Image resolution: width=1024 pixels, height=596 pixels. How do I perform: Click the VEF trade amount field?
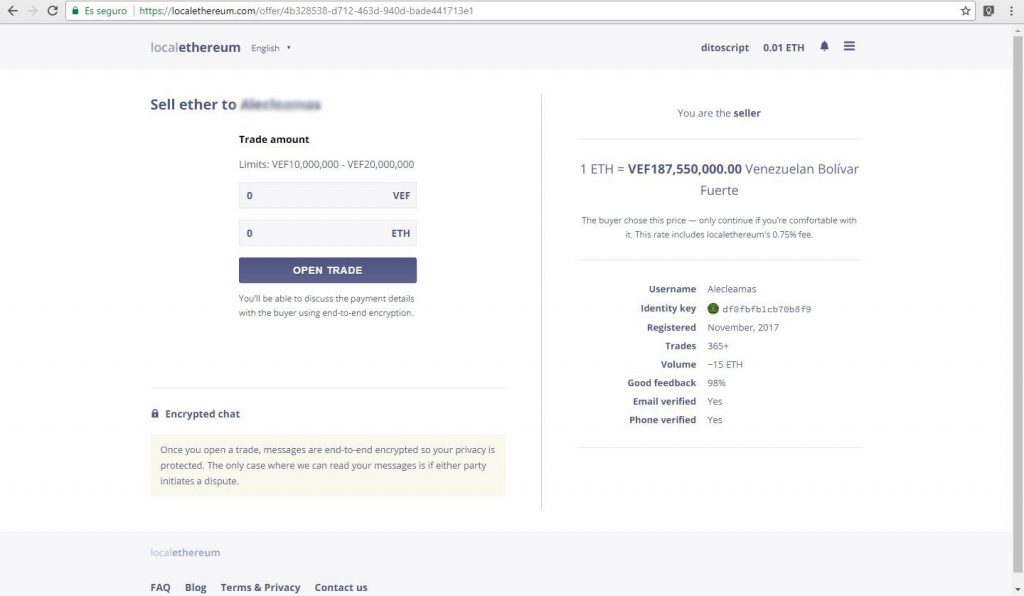pyautogui.click(x=327, y=195)
